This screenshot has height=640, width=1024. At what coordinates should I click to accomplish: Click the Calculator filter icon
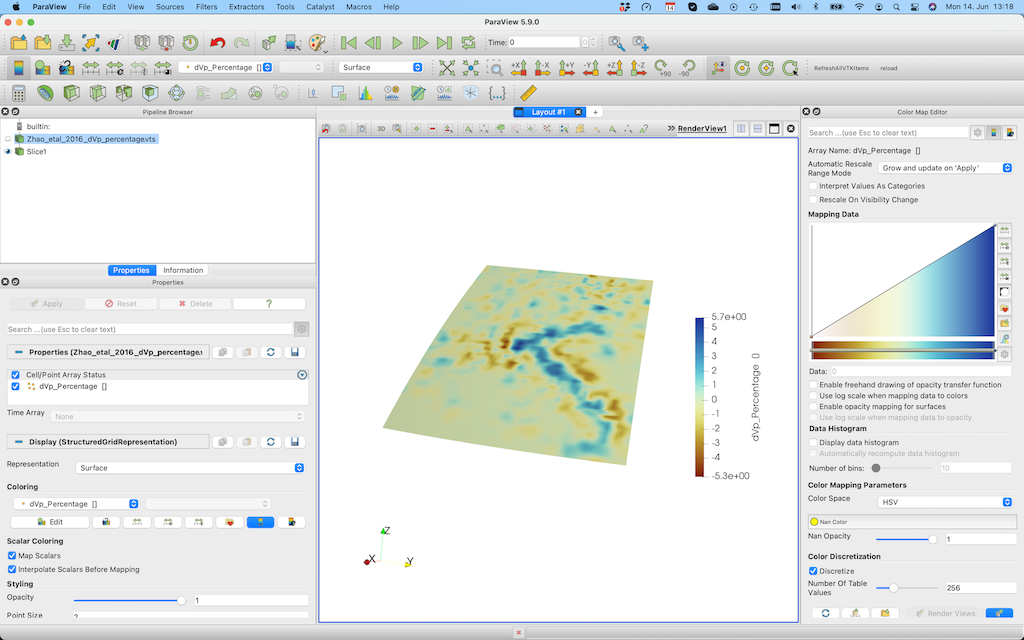(x=18, y=93)
